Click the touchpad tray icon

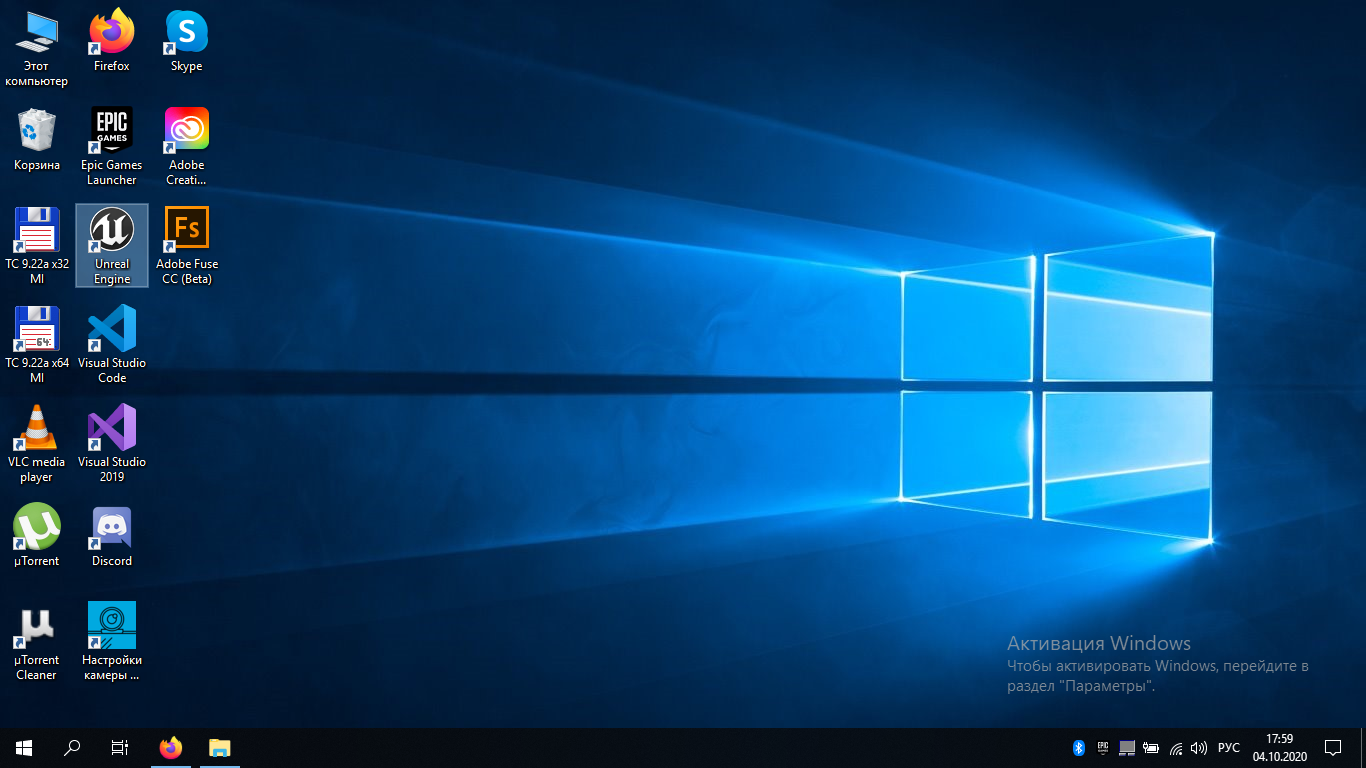[x=1127, y=748]
